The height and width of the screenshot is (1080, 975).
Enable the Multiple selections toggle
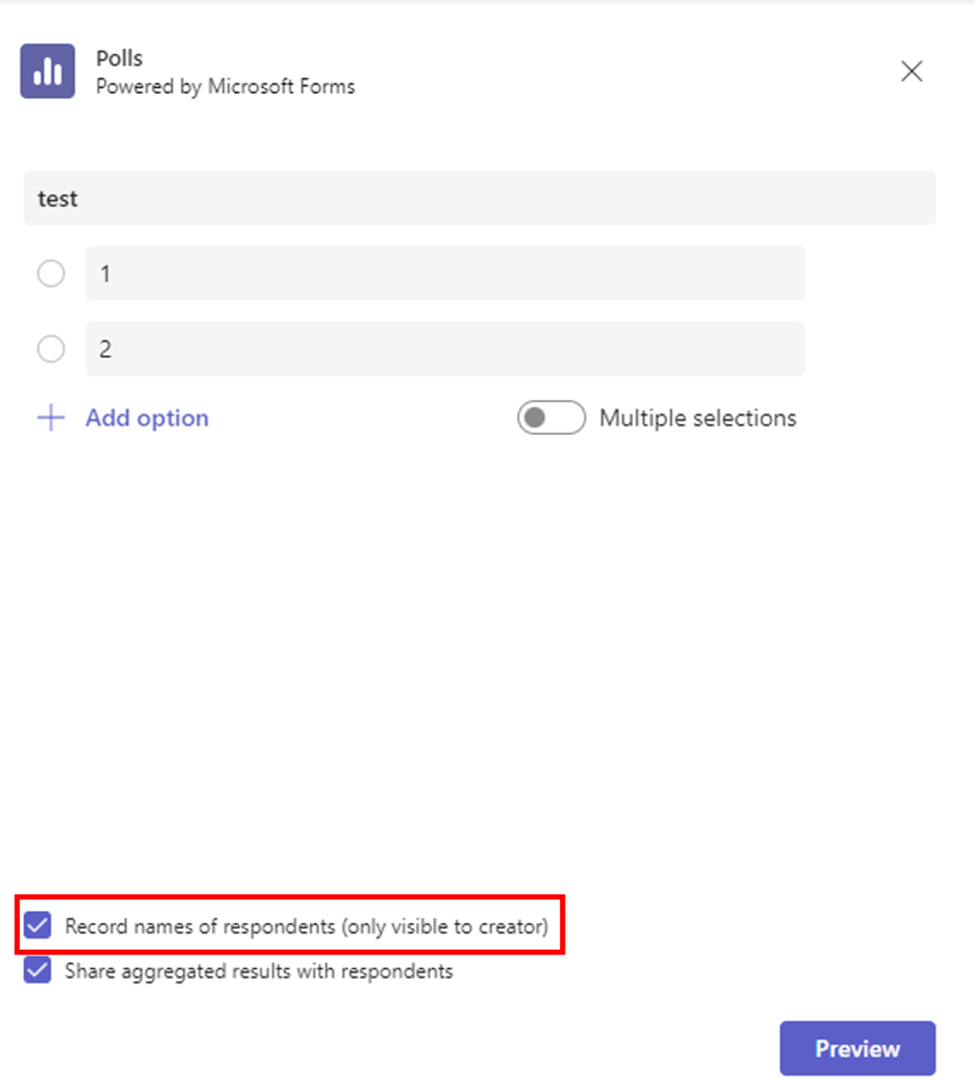click(x=551, y=417)
